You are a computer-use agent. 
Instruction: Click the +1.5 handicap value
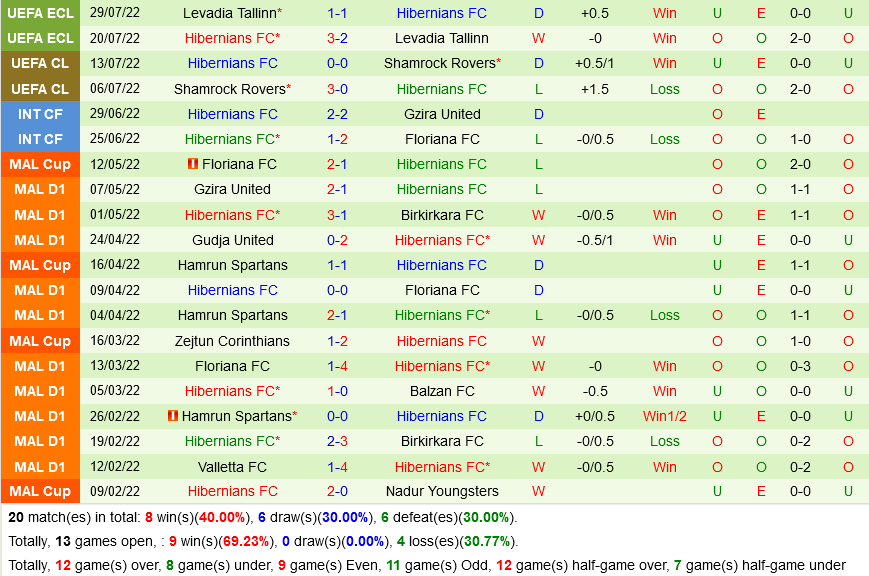tap(595, 89)
